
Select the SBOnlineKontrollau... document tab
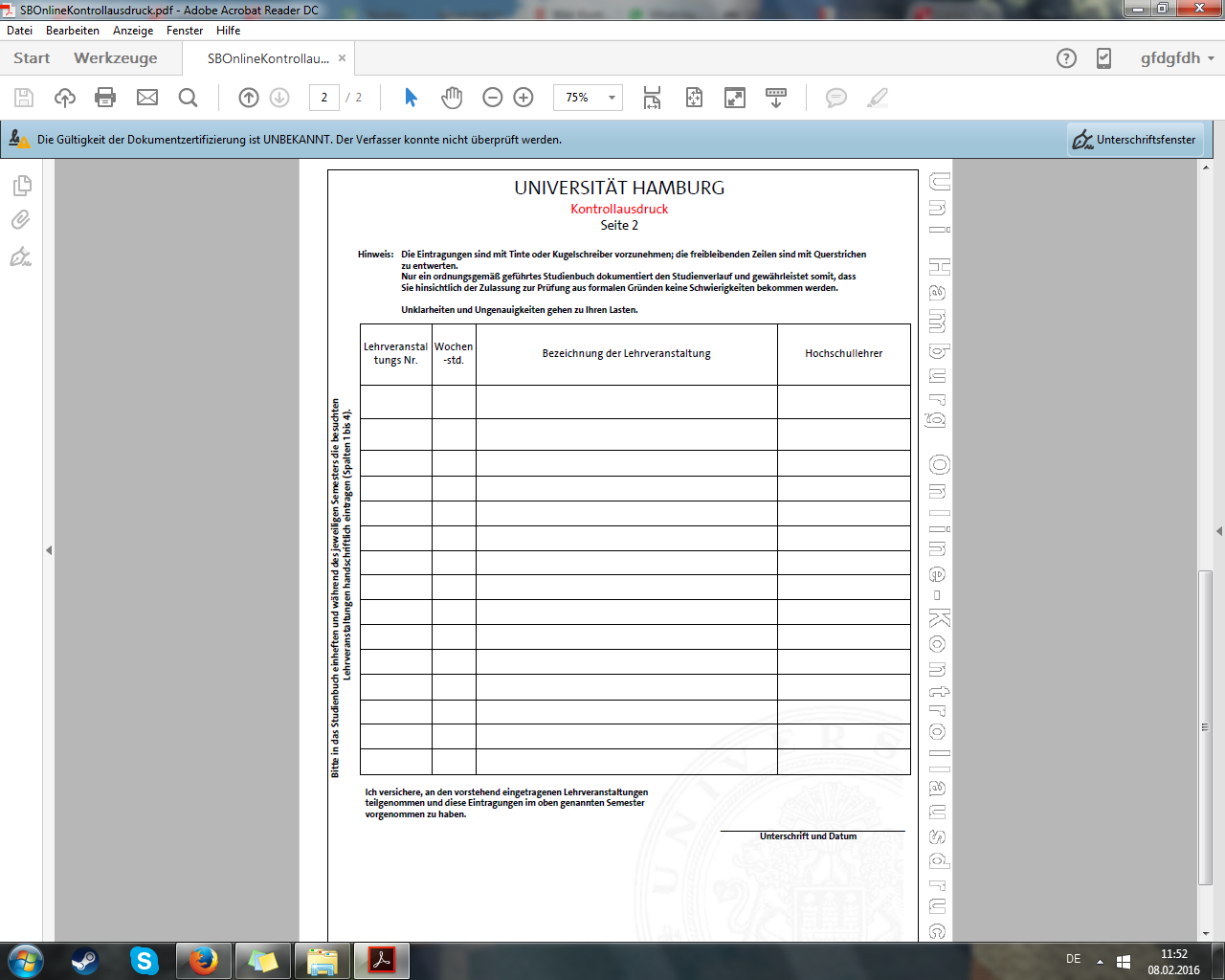click(268, 58)
